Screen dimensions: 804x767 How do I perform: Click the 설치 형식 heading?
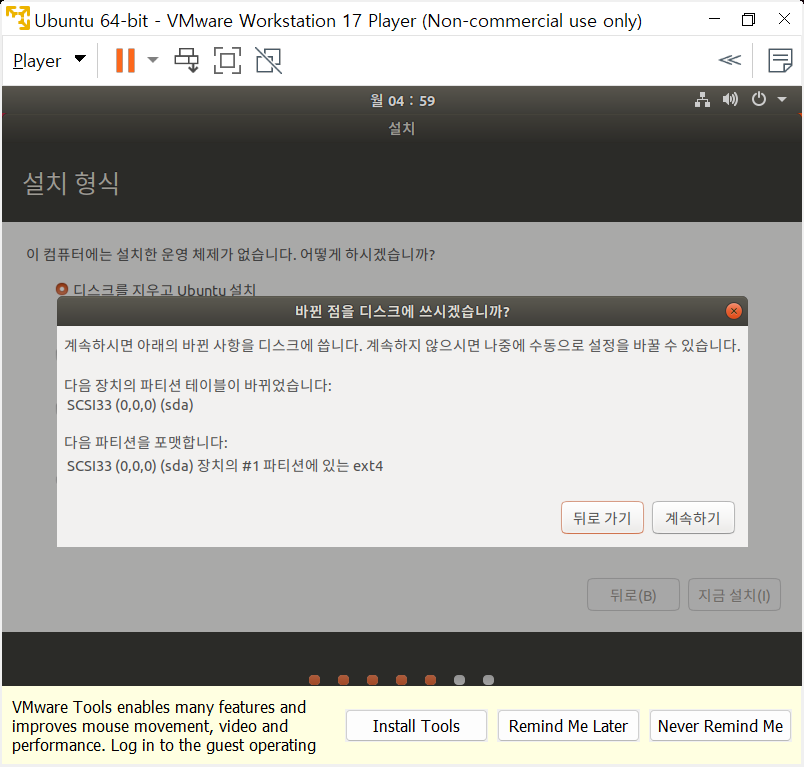pyautogui.click(x=71, y=183)
